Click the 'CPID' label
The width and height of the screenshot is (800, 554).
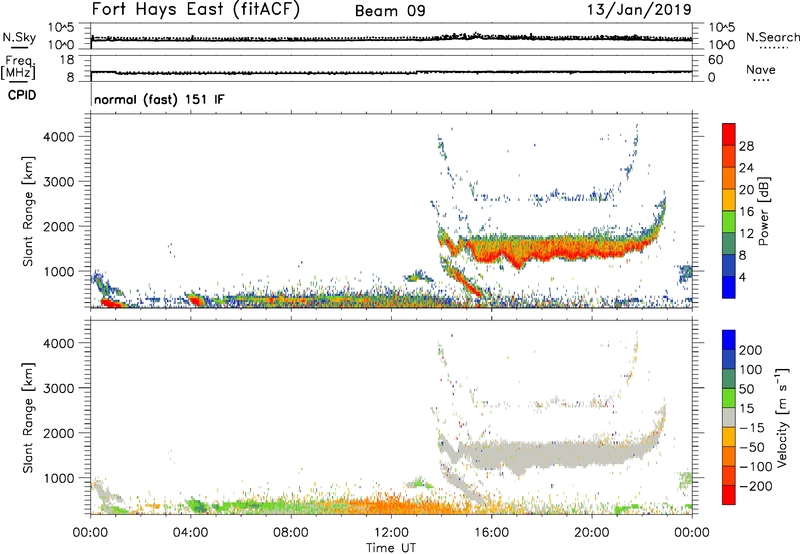(22, 95)
